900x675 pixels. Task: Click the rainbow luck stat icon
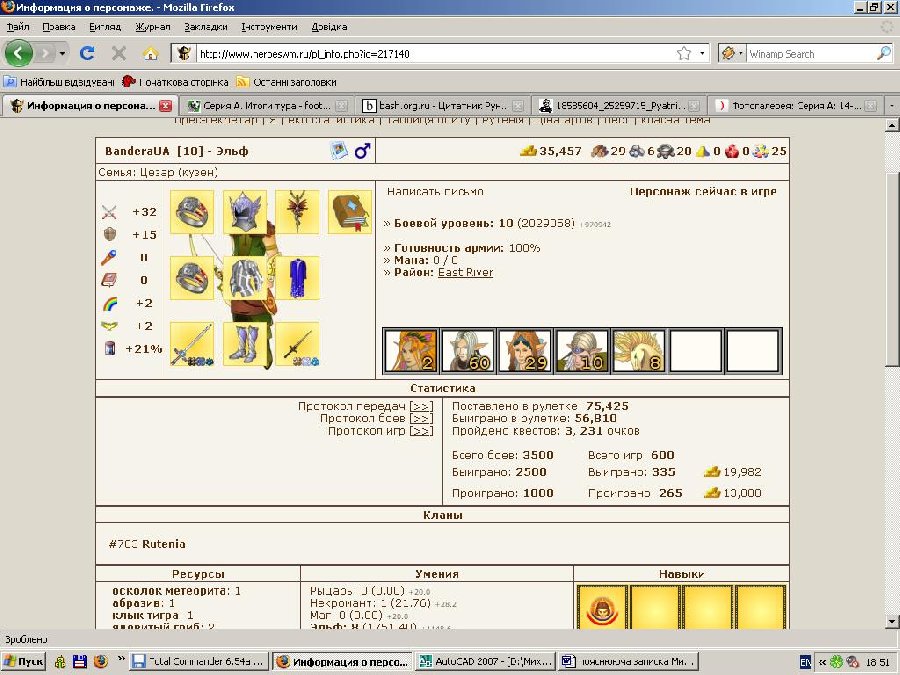click(110, 303)
